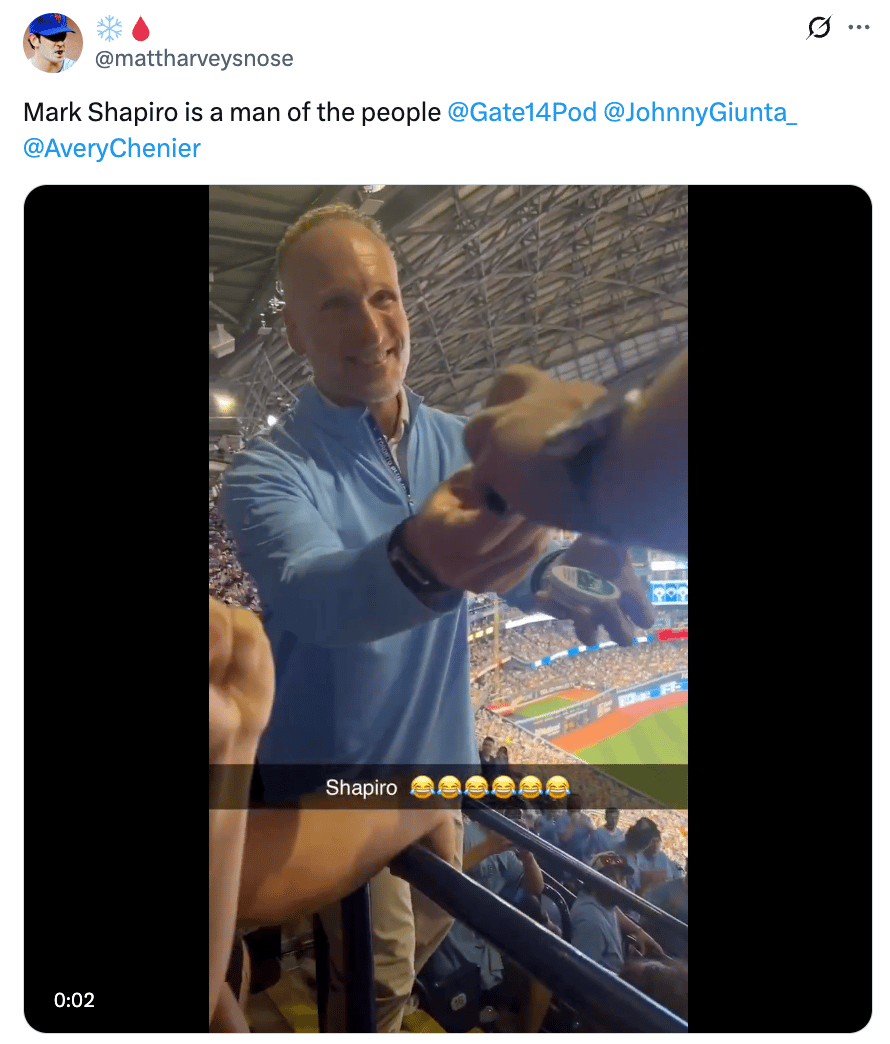890x1044 pixels.
Task: Click the snowflake emoji in display name
Action: point(109,29)
